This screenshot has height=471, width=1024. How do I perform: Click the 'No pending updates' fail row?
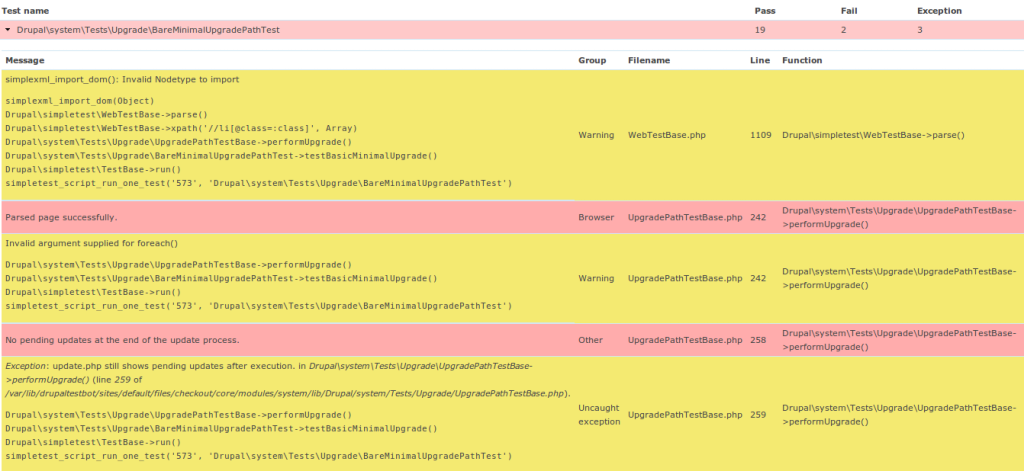click(x=512, y=340)
